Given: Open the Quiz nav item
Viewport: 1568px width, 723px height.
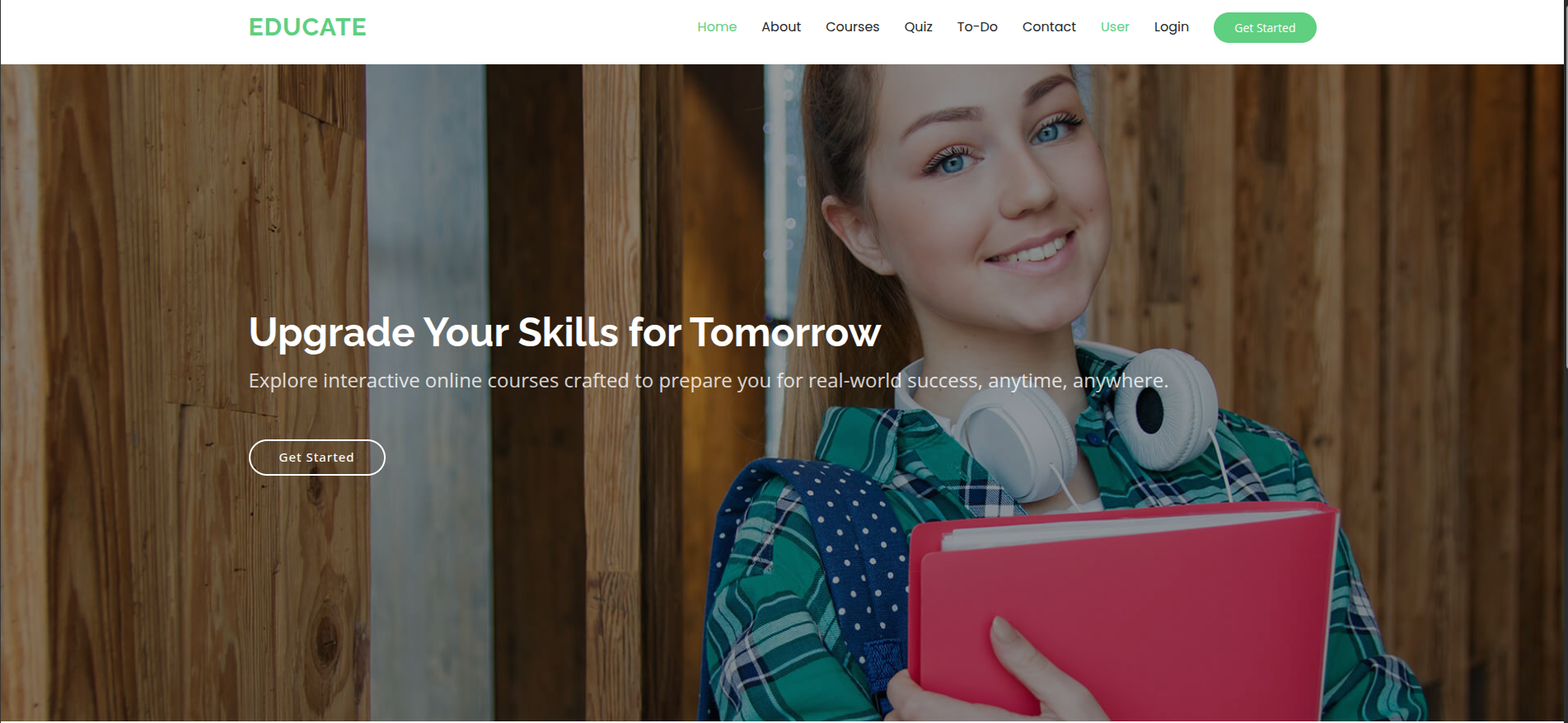Looking at the screenshot, I should 918,27.
